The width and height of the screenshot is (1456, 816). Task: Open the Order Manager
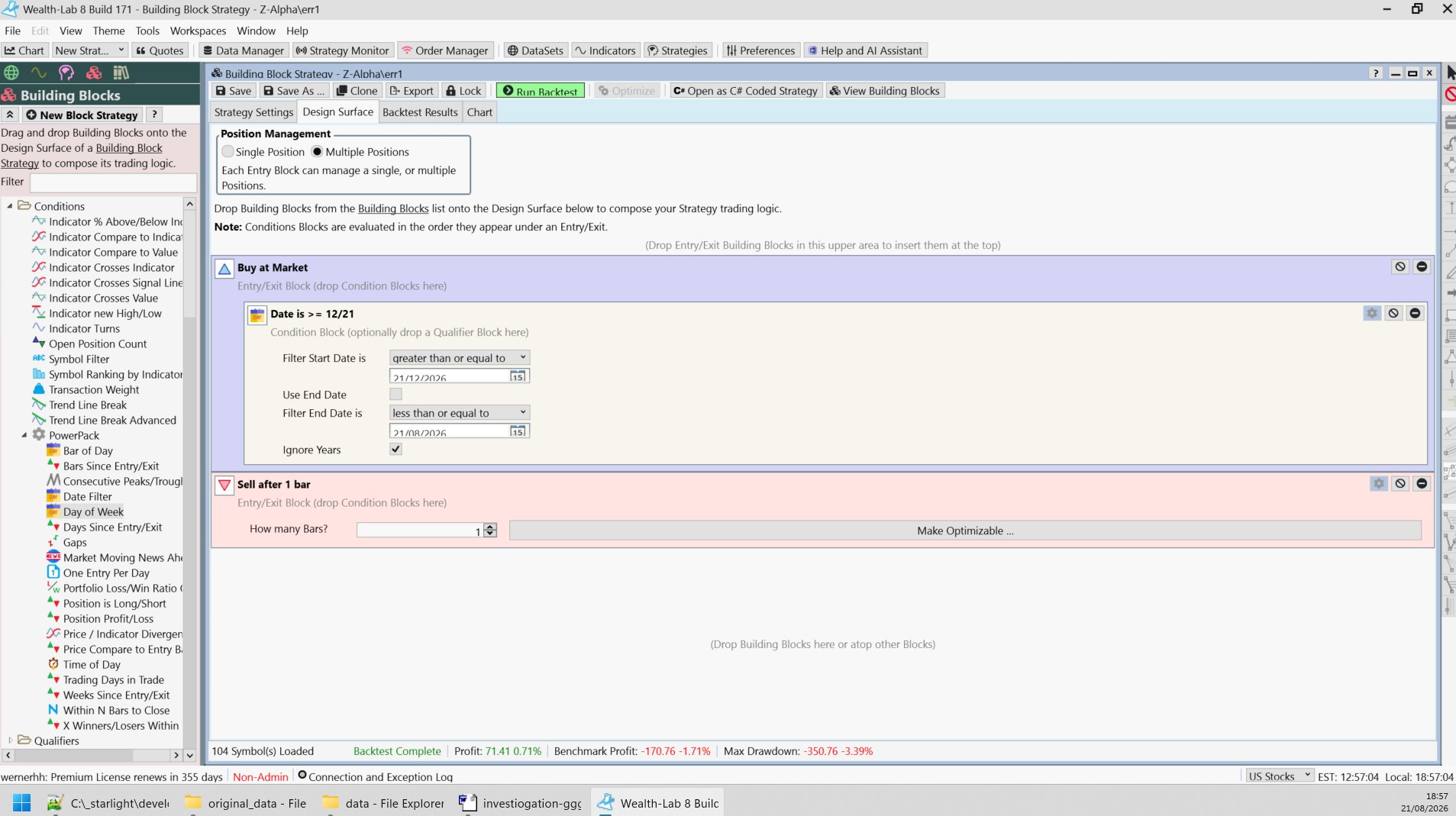pyautogui.click(x=445, y=50)
